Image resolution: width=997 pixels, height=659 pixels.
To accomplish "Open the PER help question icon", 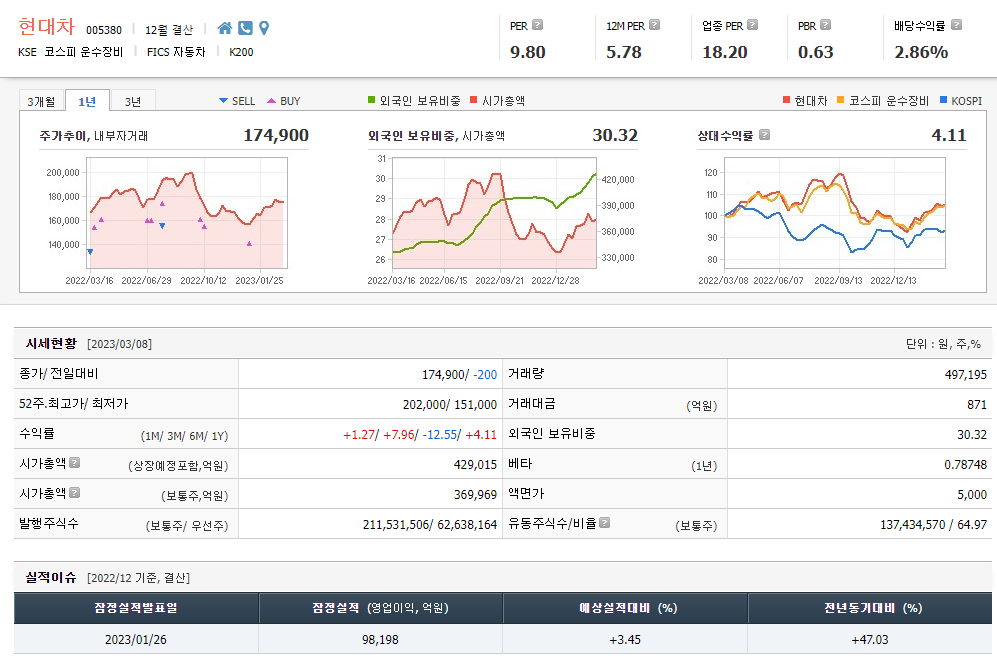I will coord(537,25).
